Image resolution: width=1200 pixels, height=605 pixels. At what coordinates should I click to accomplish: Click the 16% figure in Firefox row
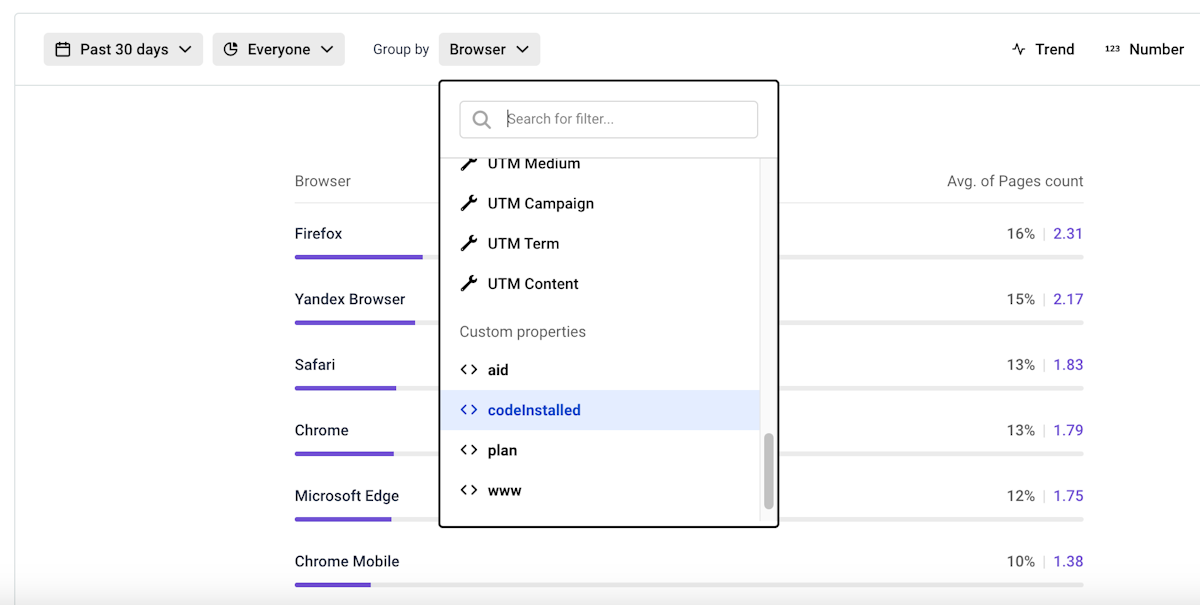tap(1021, 233)
